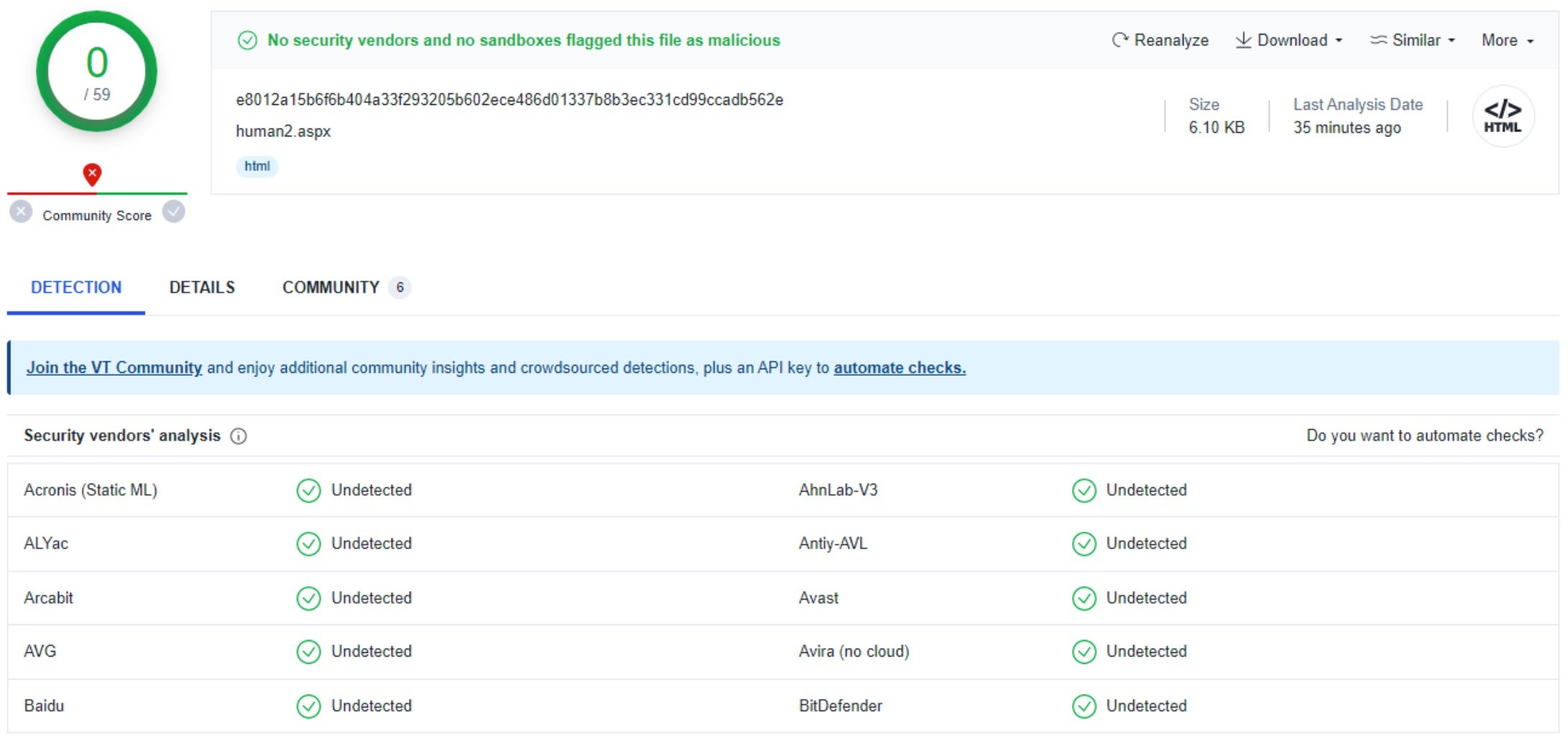This screenshot has width=1568, height=740.
Task: Switch to the DETAILS tab
Action: (x=202, y=287)
